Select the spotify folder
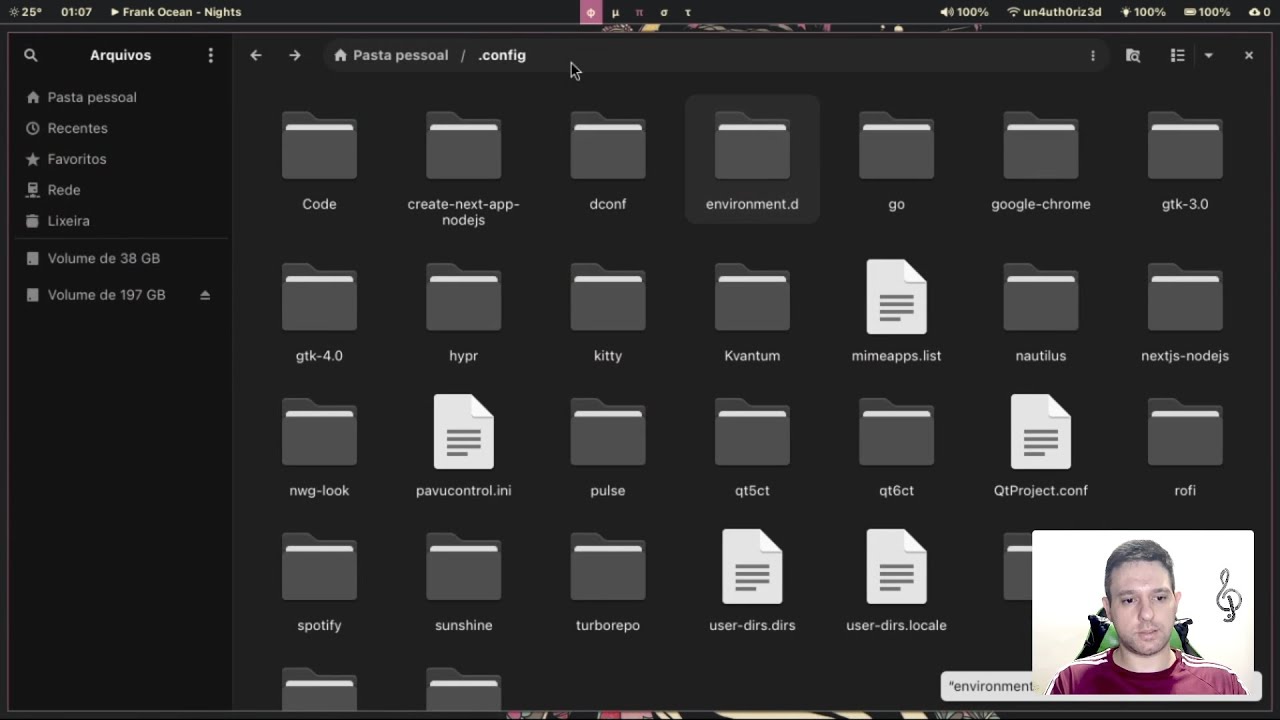Screen dimensions: 1280x720 click(x=319, y=582)
